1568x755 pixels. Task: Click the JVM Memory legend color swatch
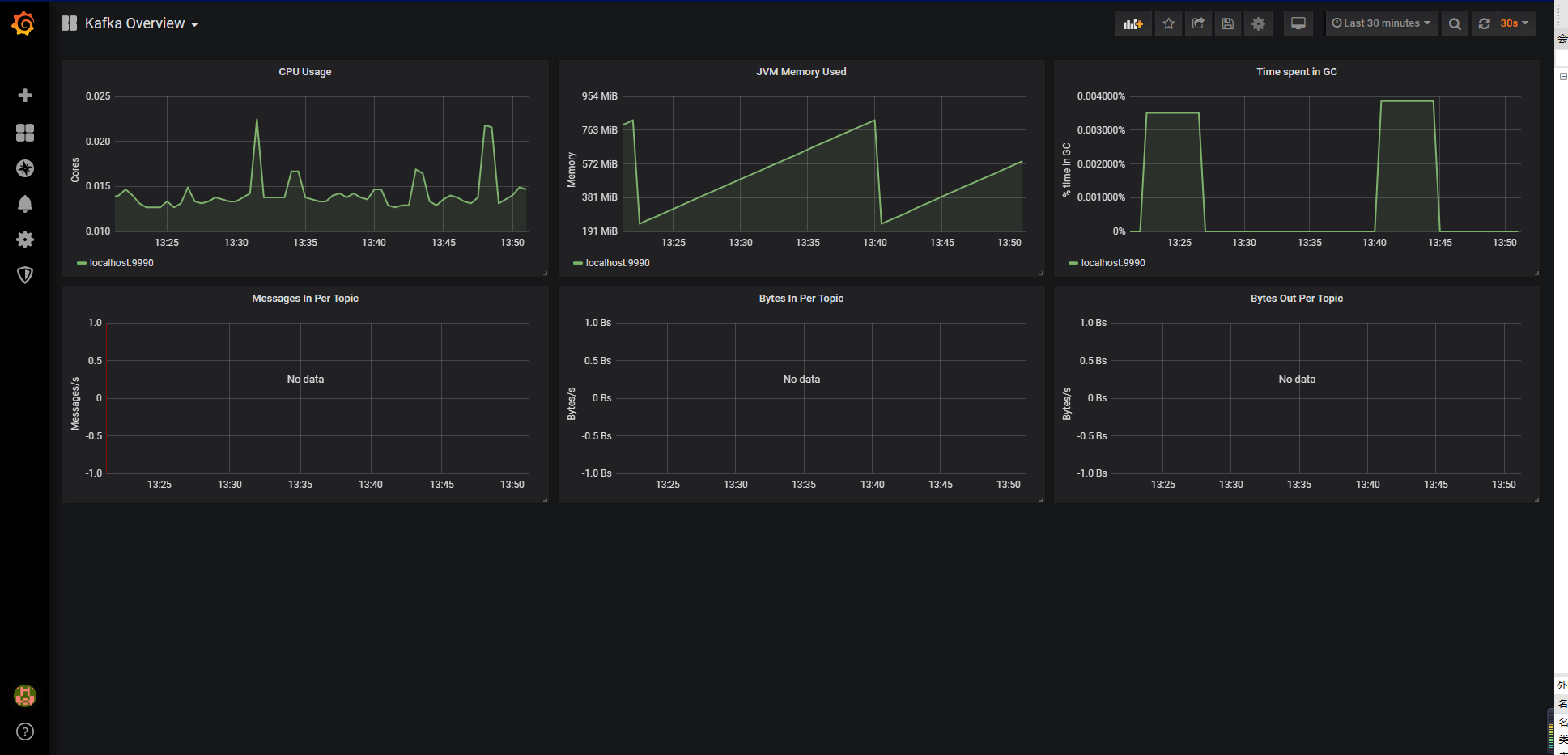(x=578, y=263)
